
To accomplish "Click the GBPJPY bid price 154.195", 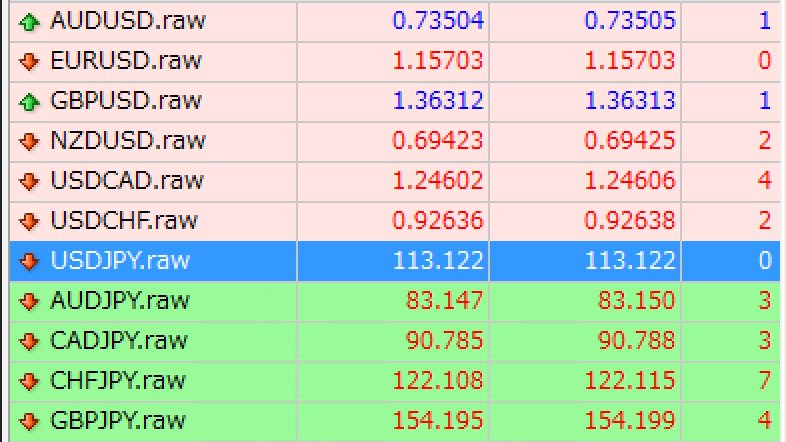I will (438, 420).
